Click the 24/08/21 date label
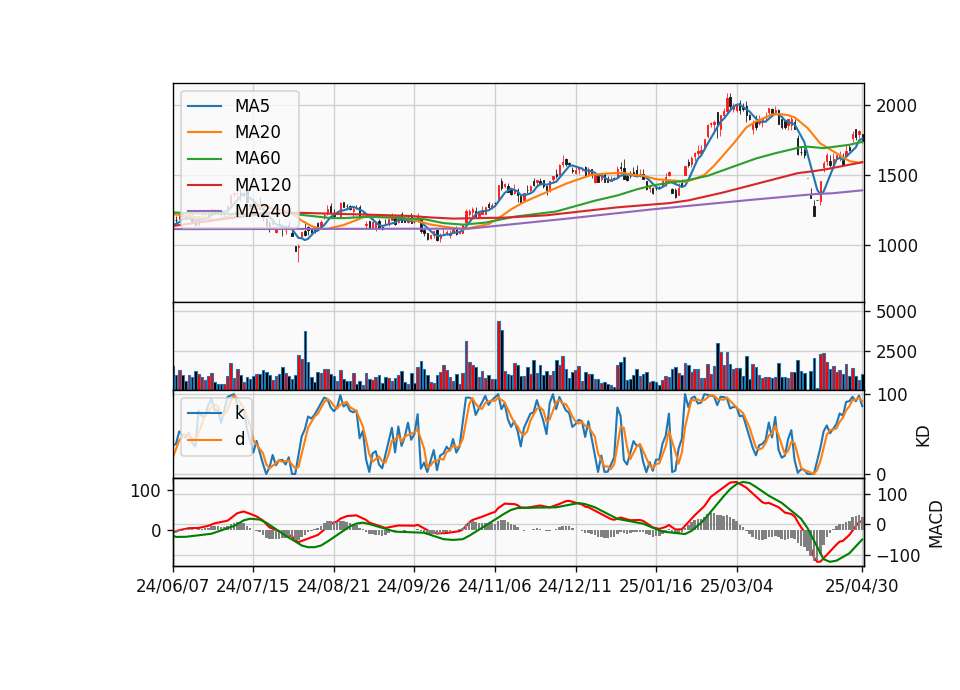The image size is (960, 690). [x=334, y=587]
